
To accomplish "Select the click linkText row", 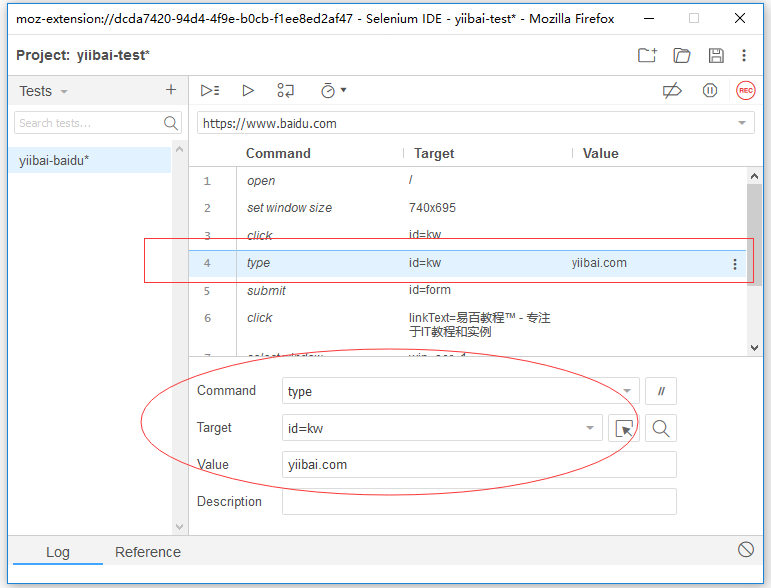I will 467,324.
